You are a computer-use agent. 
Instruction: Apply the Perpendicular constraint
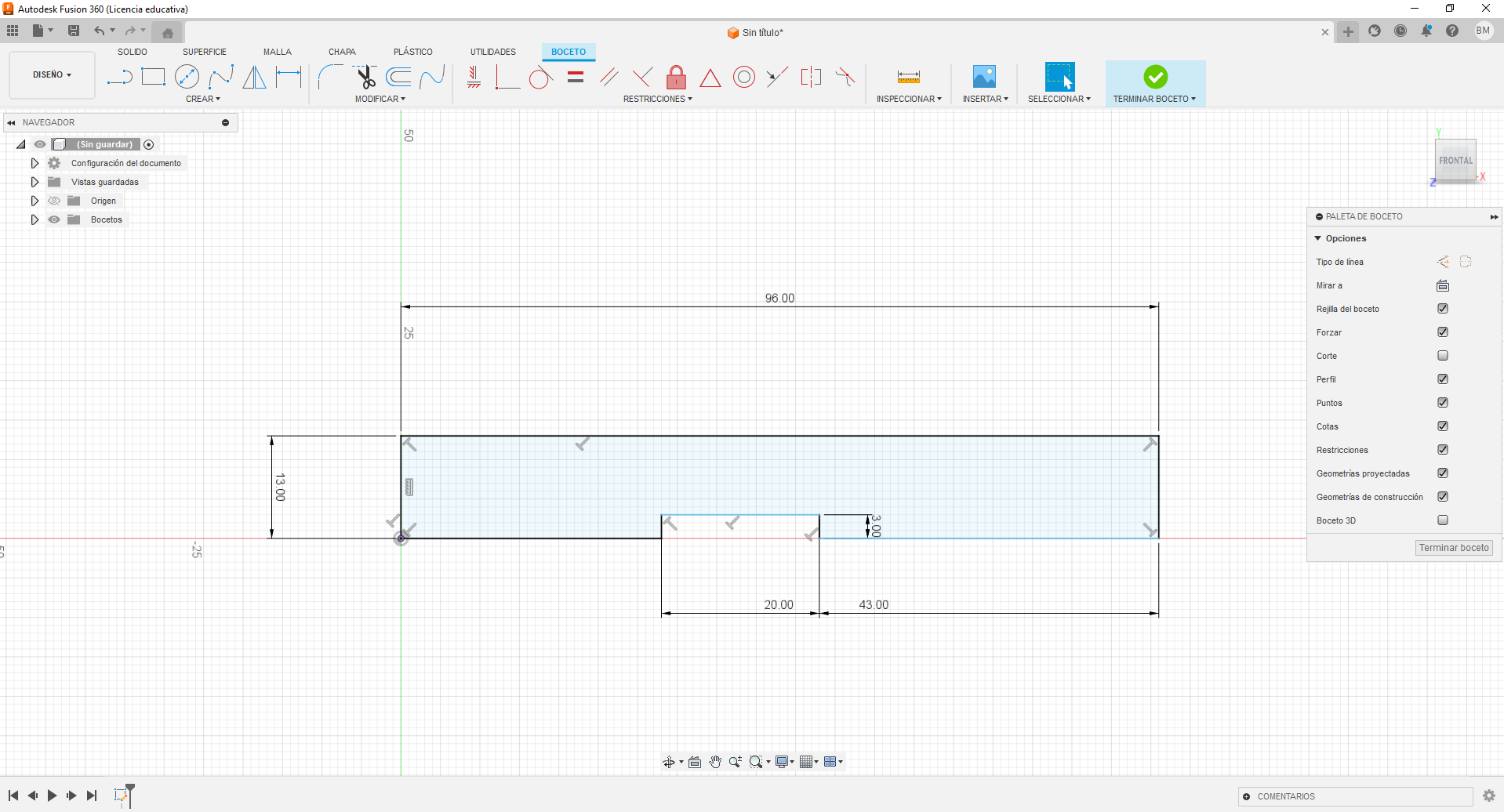tap(642, 77)
